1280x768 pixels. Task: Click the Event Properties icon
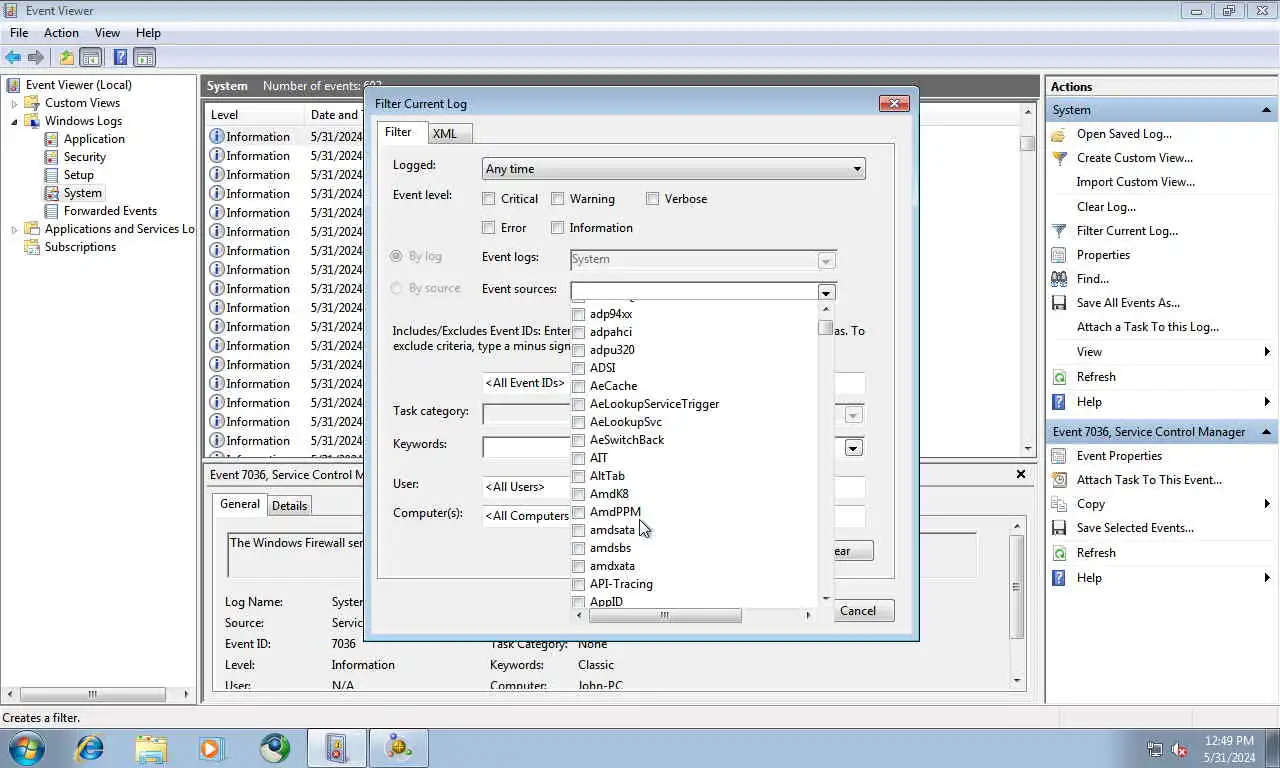point(1059,456)
